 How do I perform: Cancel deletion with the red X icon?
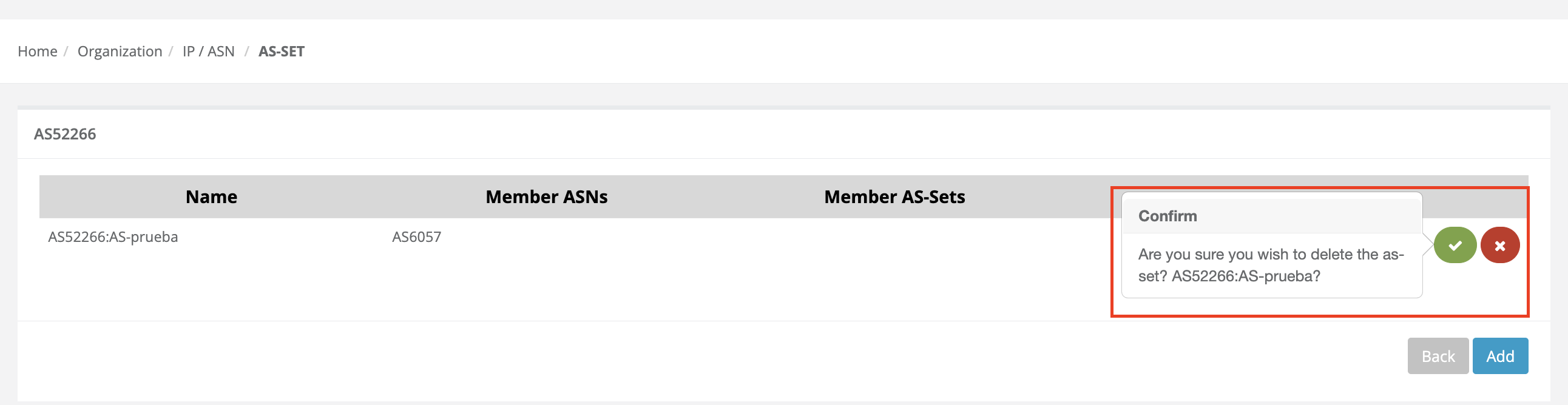pyautogui.click(x=1500, y=245)
